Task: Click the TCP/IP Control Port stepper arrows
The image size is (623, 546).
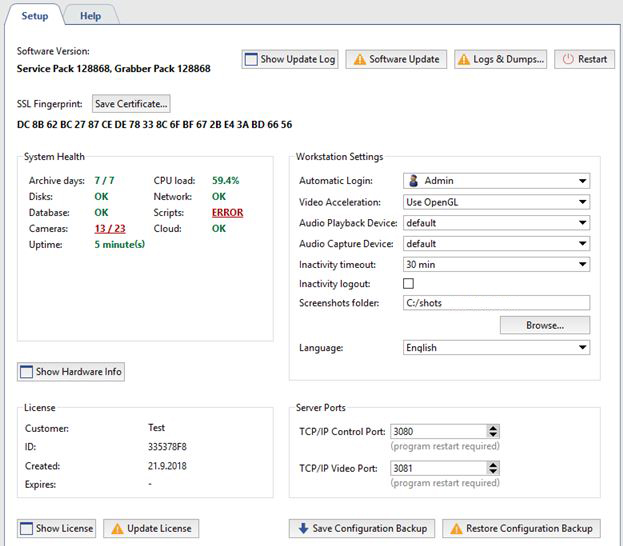Action: point(493,431)
